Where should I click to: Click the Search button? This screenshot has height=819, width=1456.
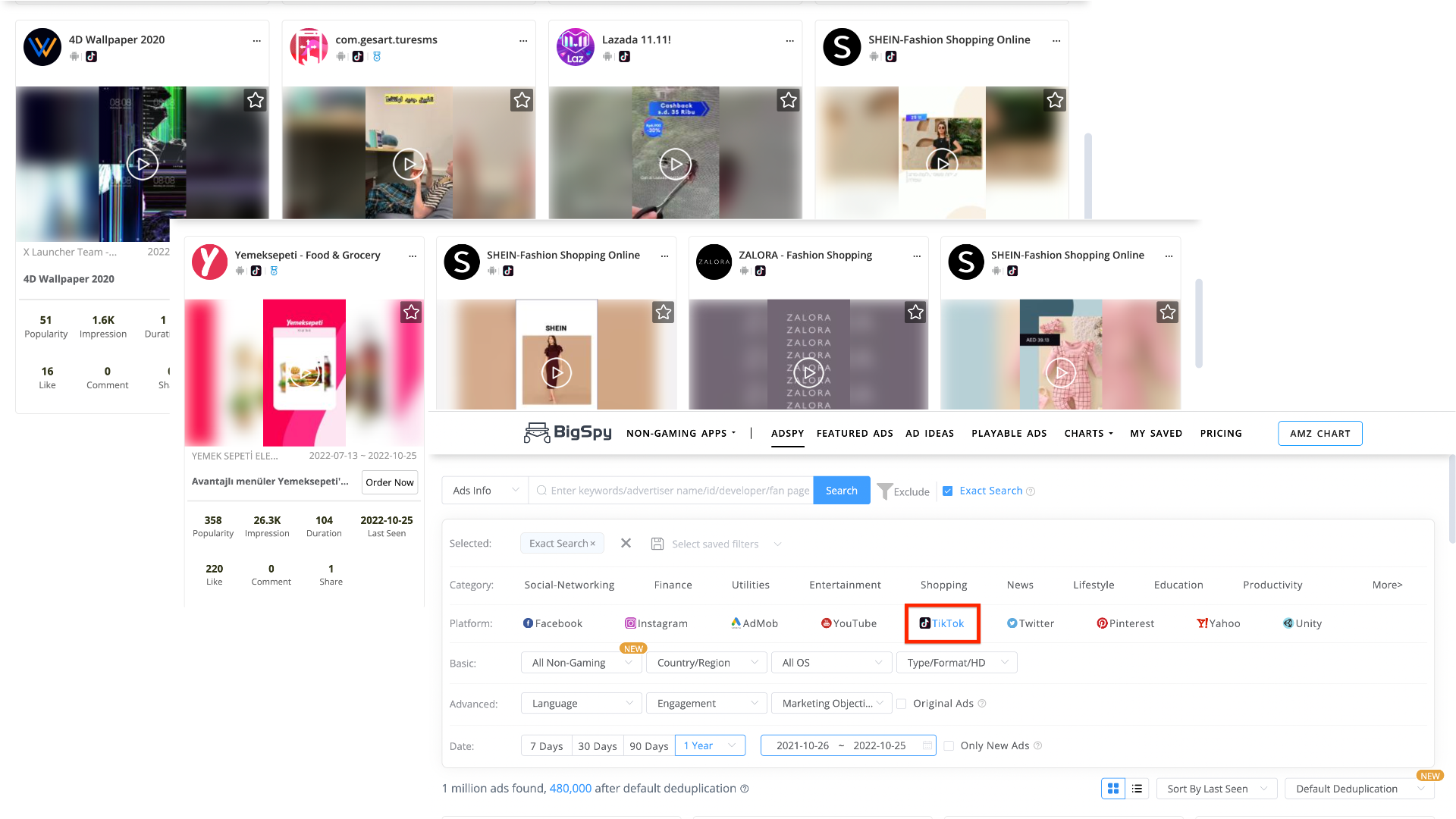(841, 490)
